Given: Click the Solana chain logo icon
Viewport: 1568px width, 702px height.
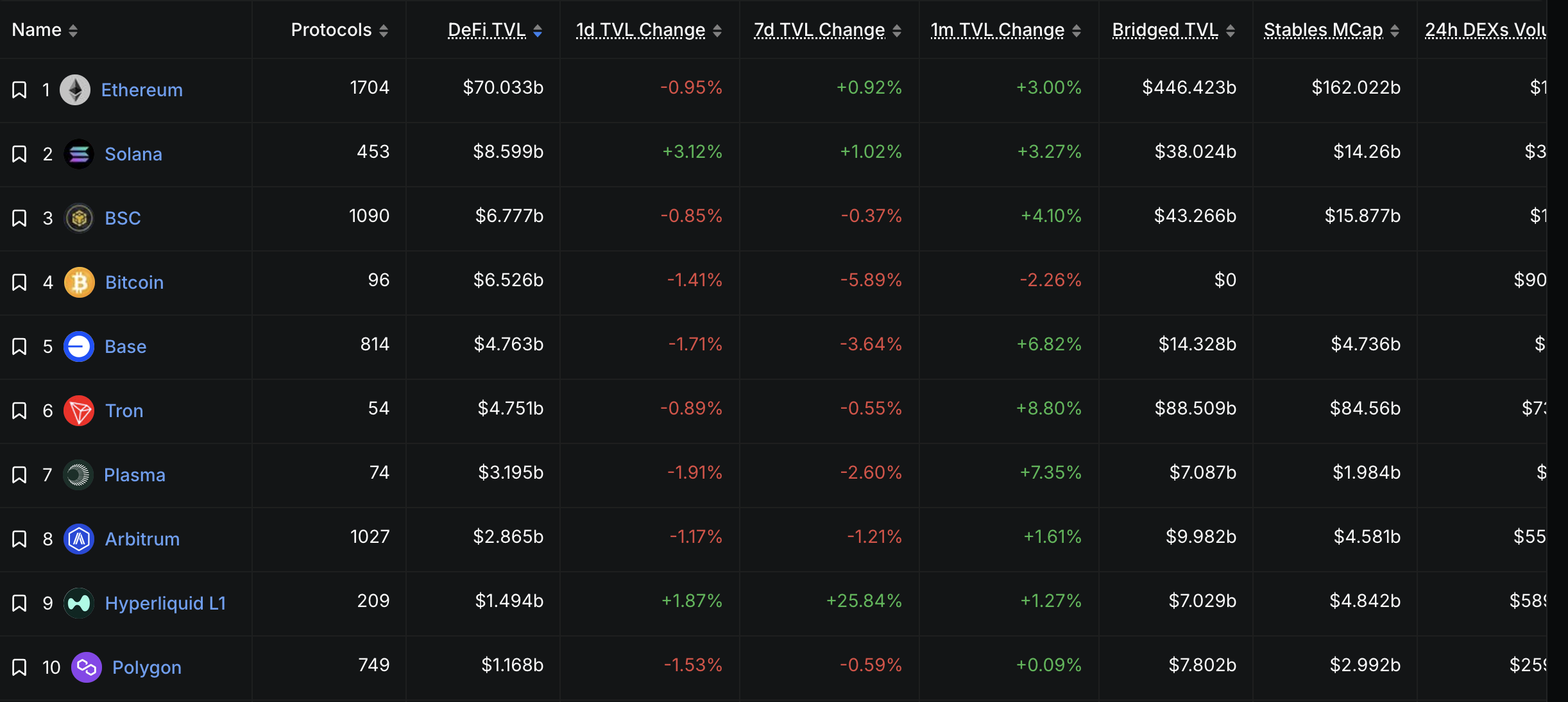Looking at the screenshot, I should pos(79,154).
